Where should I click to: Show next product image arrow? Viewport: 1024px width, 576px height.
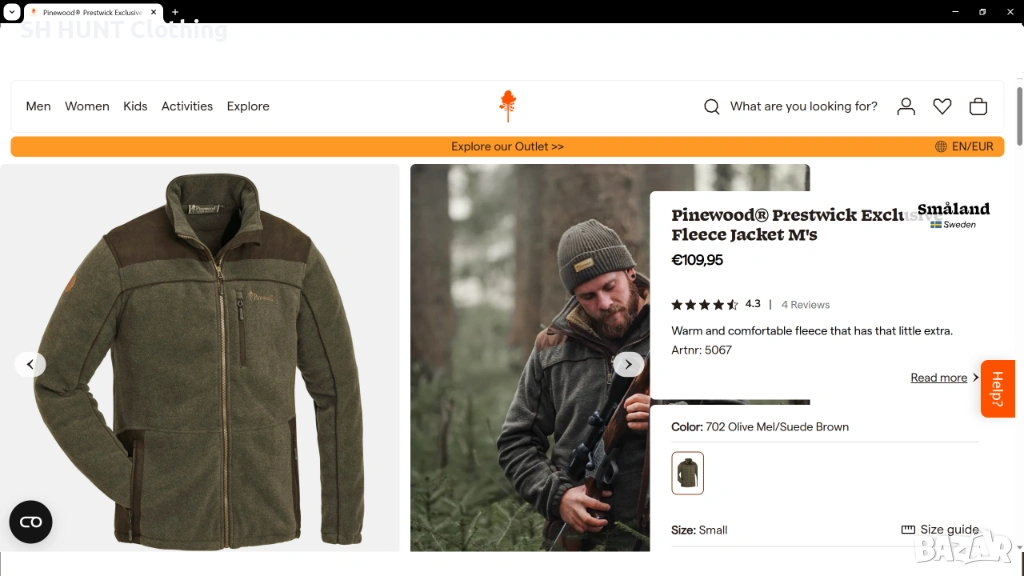pos(628,364)
